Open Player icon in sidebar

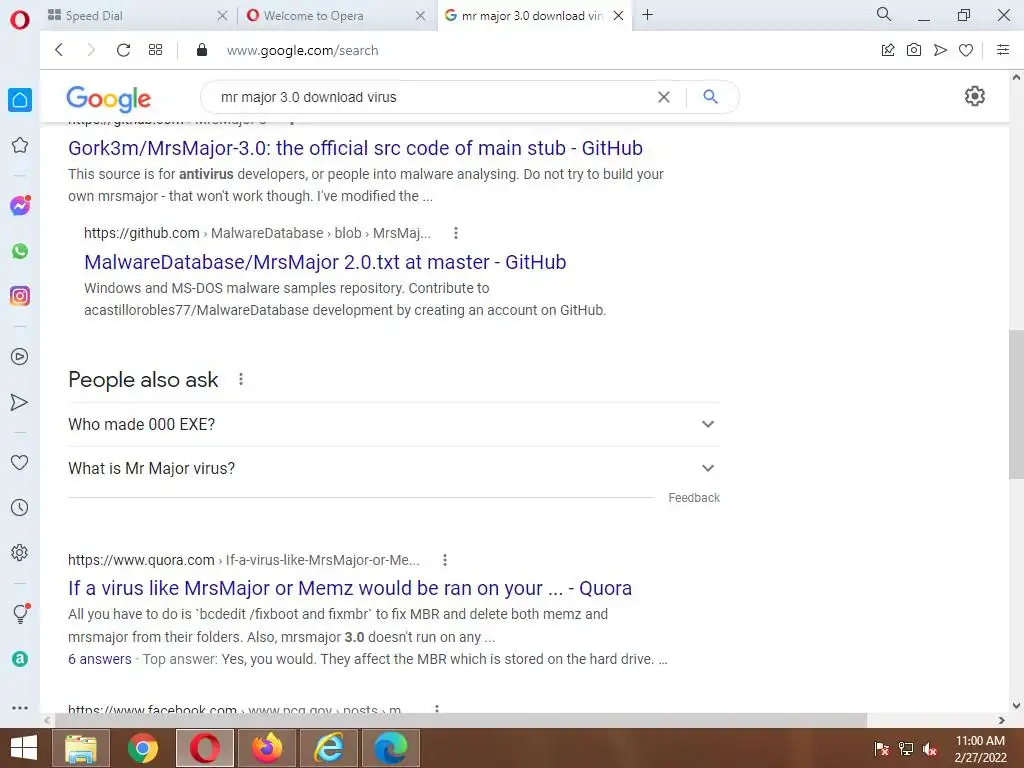[20, 357]
